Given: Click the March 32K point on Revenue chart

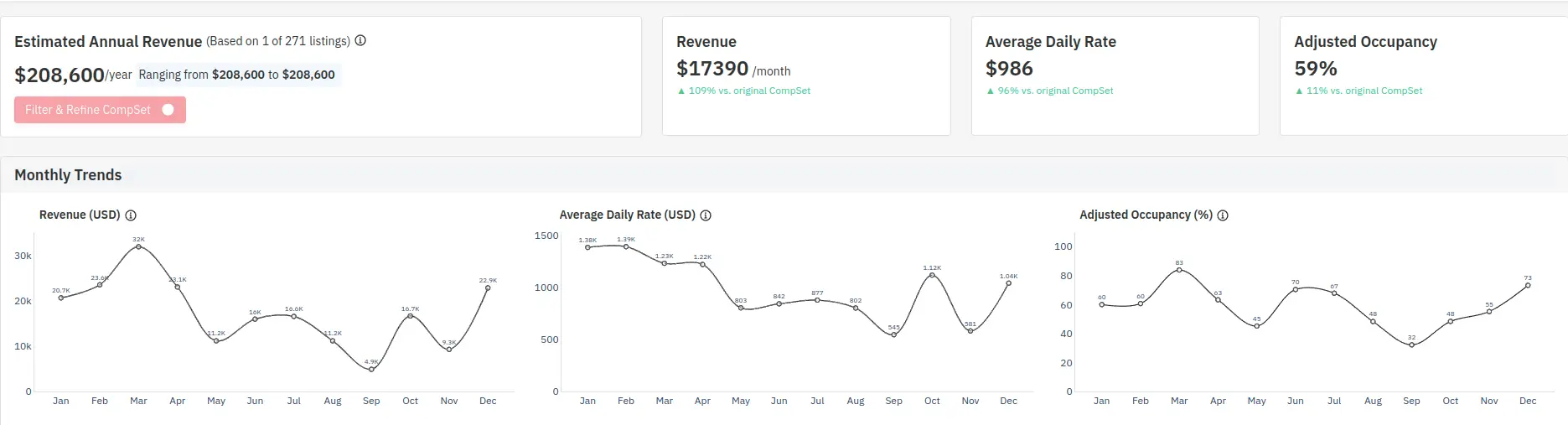Looking at the screenshot, I should (138, 246).
